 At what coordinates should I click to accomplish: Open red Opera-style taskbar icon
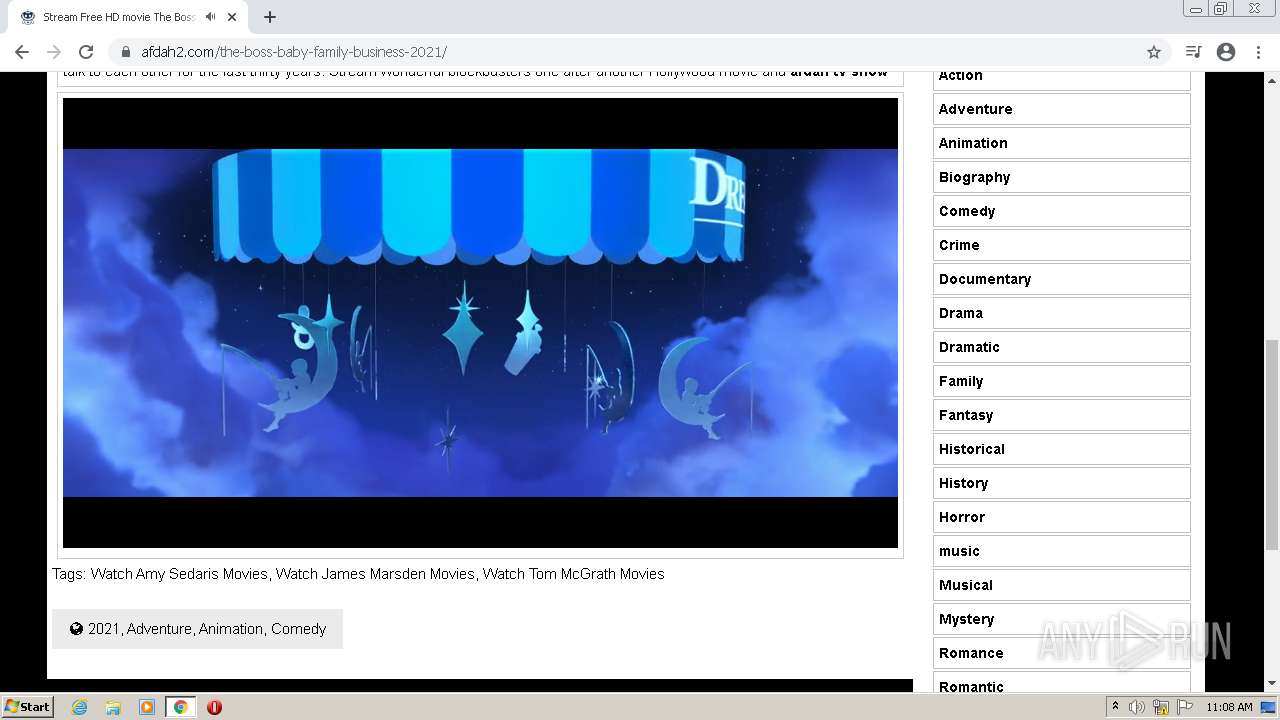pos(214,707)
